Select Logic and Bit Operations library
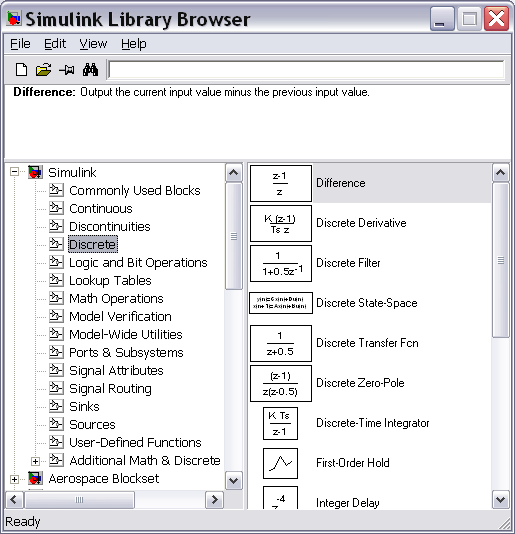 pyautogui.click(x=138, y=263)
